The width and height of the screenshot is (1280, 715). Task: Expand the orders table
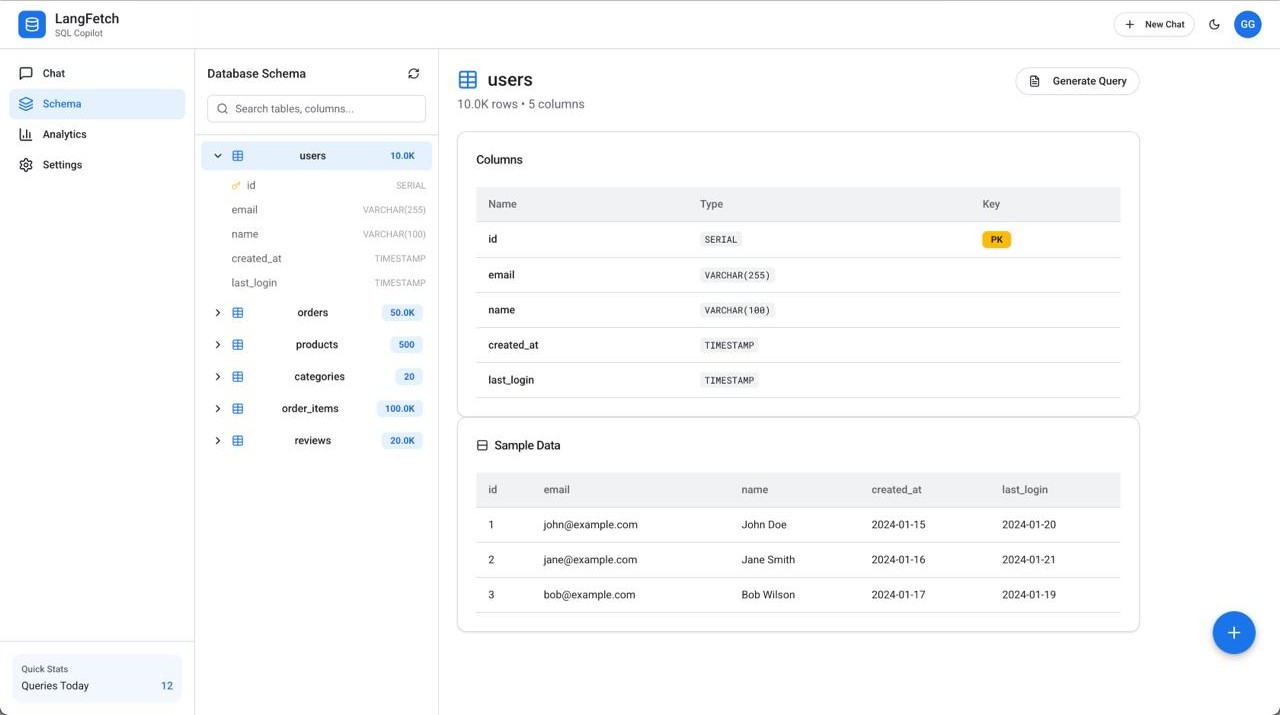217,312
